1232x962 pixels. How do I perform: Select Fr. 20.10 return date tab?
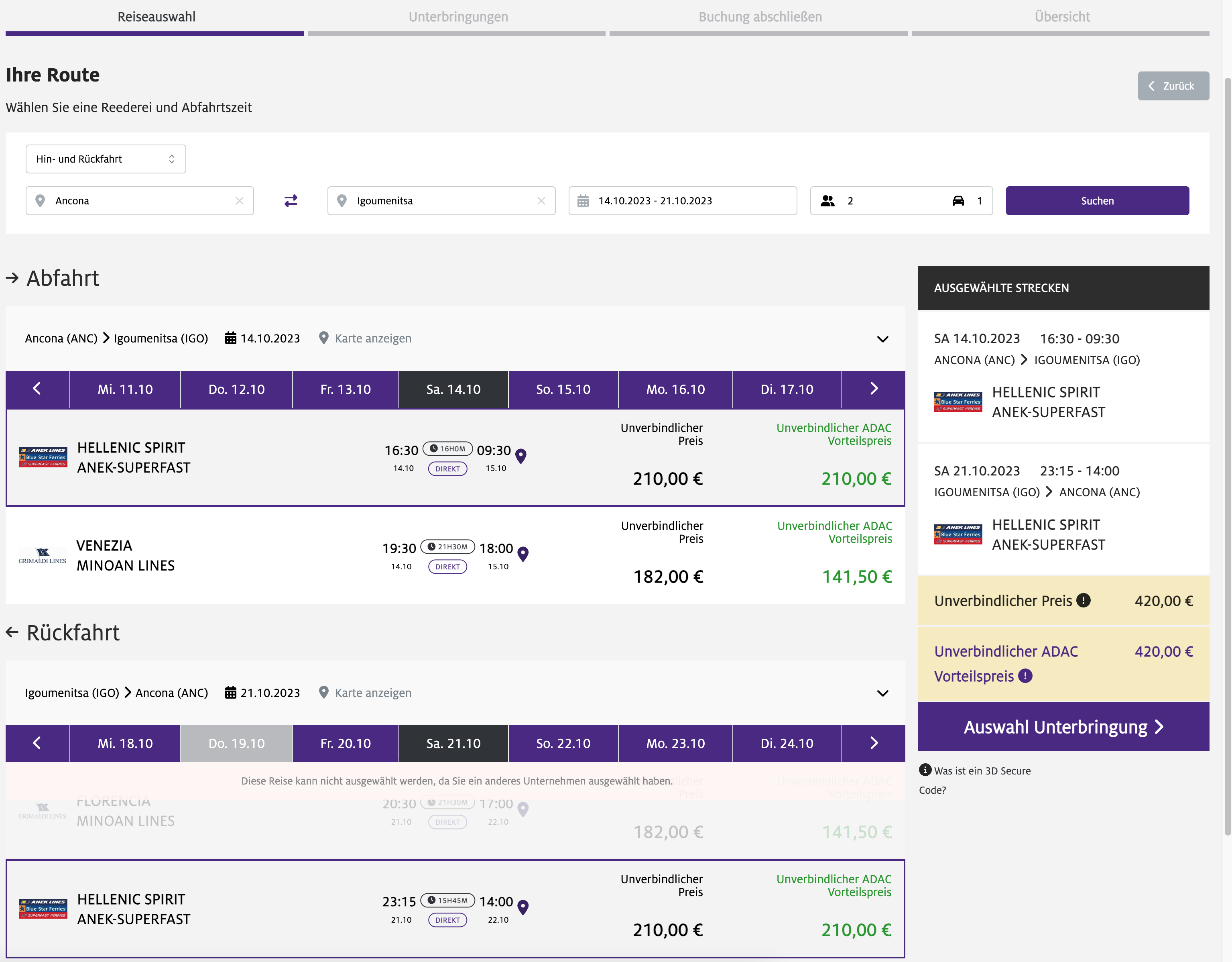(x=345, y=744)
